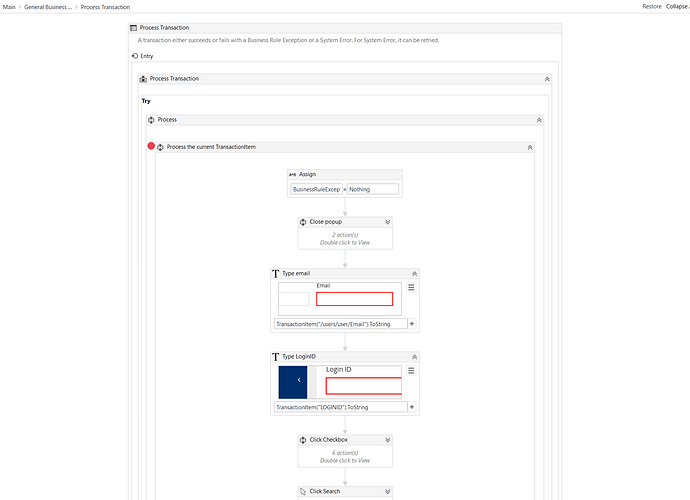Image resolution: width=690 pixels, height=500 pixels.
Task: Select the Try section label
Action: click(x=146, y=101)
